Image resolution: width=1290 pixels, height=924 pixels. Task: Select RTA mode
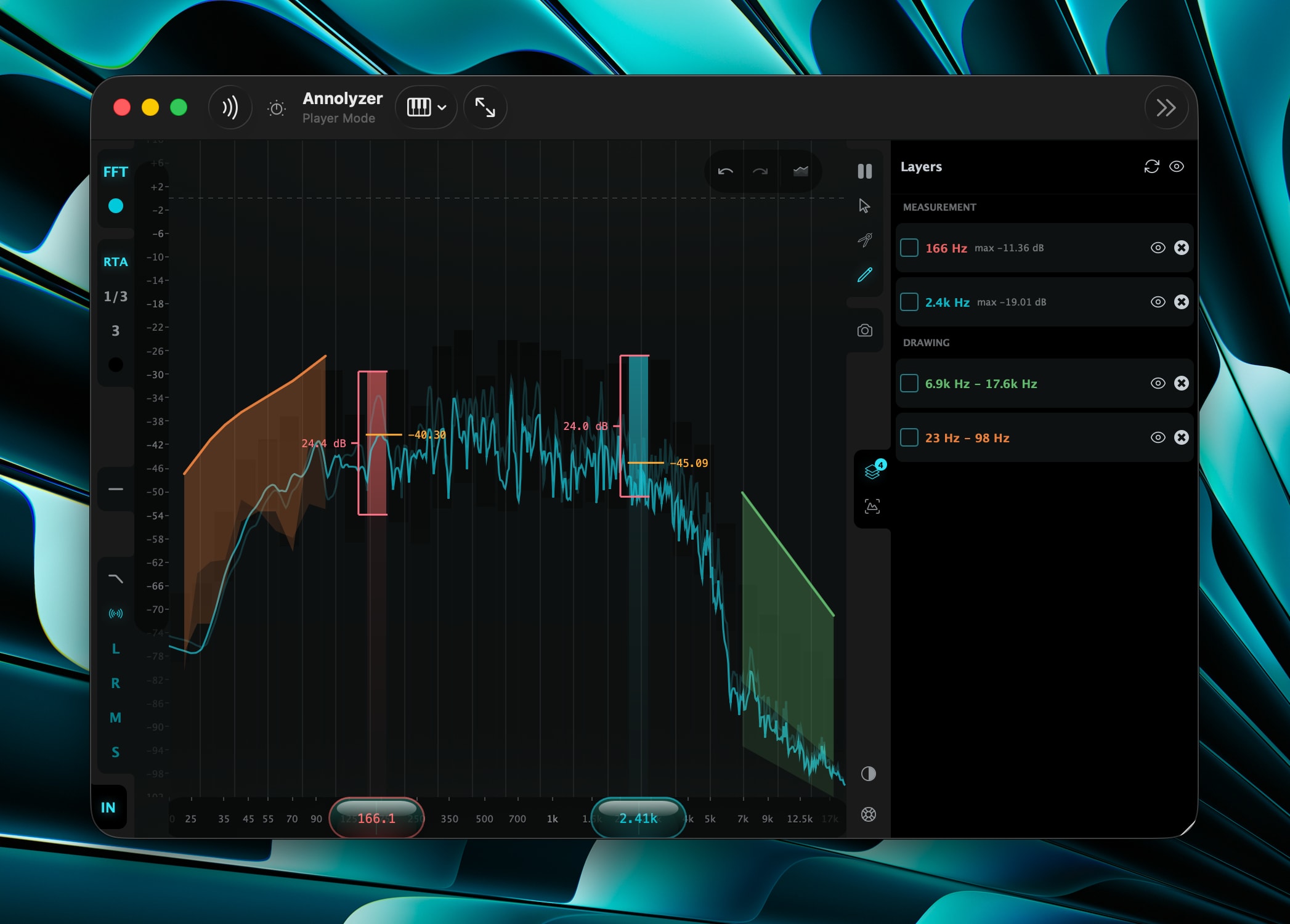[116, 262]
